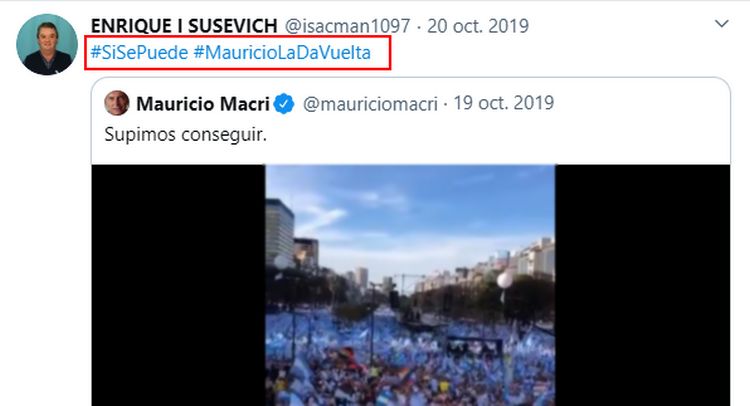
Task: Play the rally crowd video
Action: 410,285
